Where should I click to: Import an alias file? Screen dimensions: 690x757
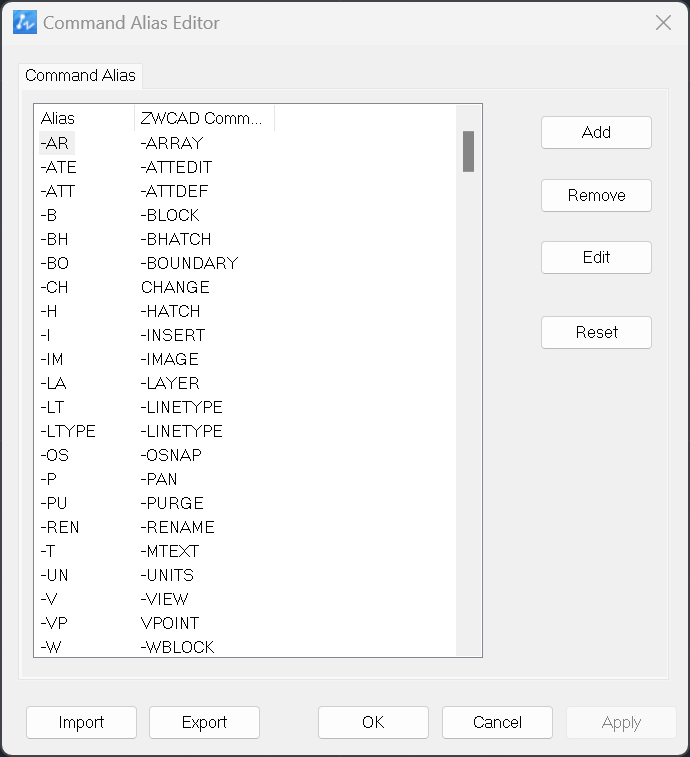click(x=81, y=722)
